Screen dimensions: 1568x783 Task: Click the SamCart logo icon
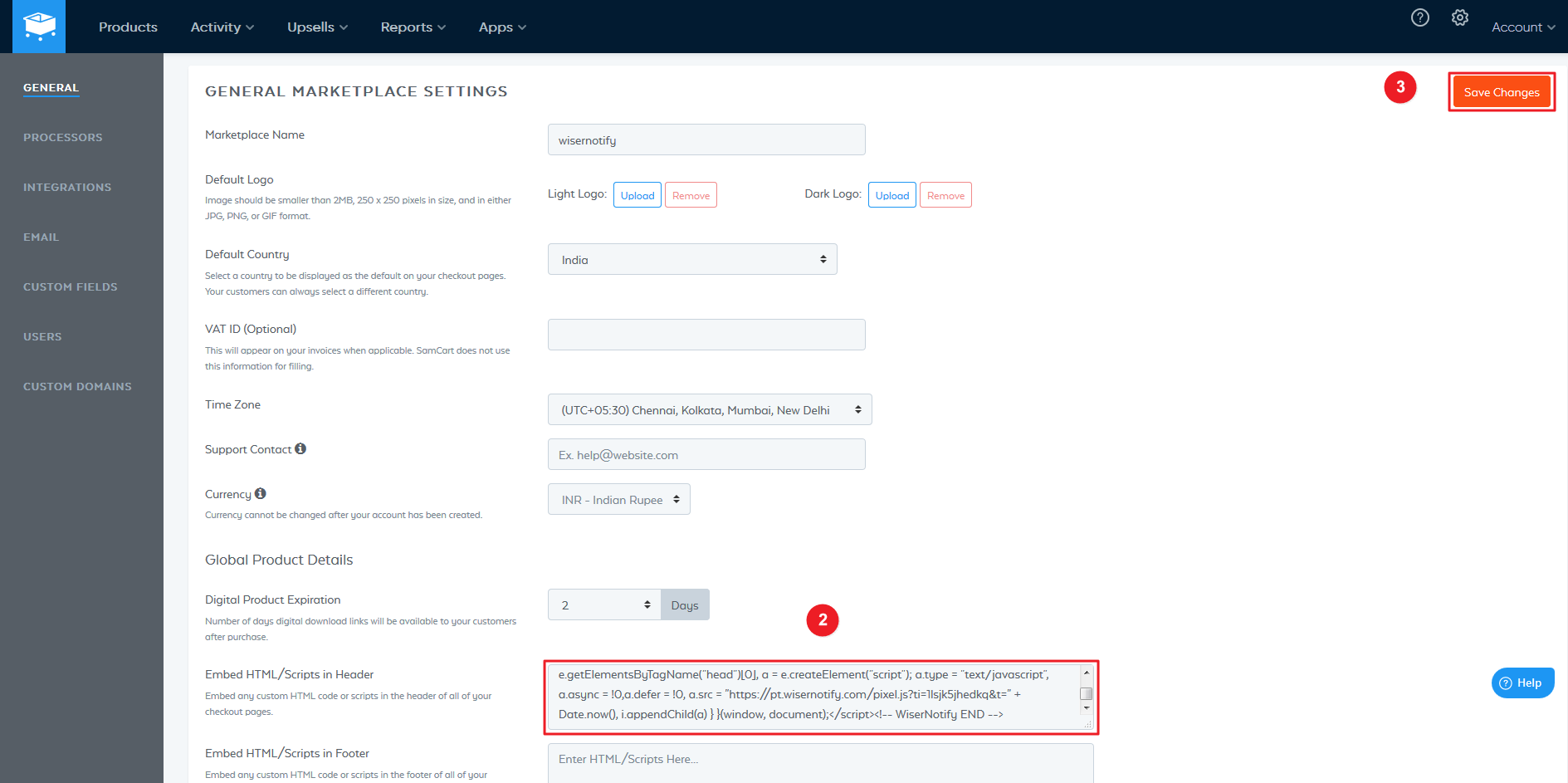(x=39, y=27)
